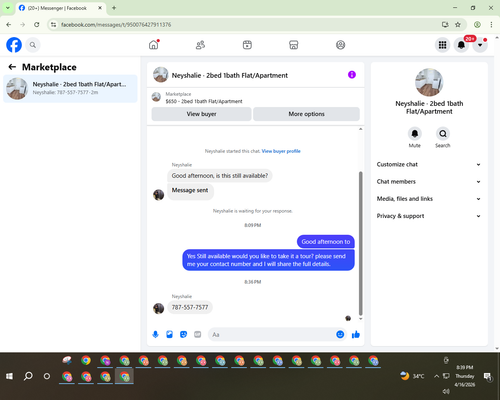The image size is (500, 400).
Task: Click the Marketplace listing thumbnail beside $650
Action: pos(156,97)
